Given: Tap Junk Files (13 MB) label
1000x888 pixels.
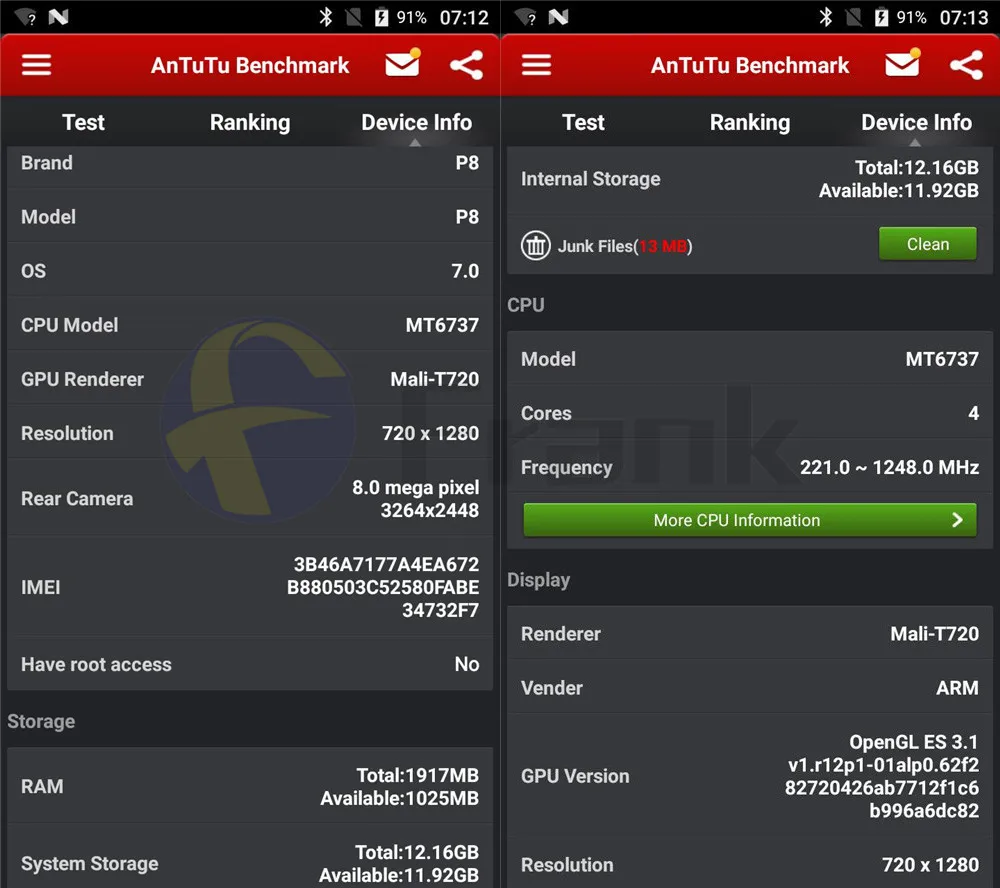Looking at the screenshot, I should pyautogui.click(x=625, y=246).
